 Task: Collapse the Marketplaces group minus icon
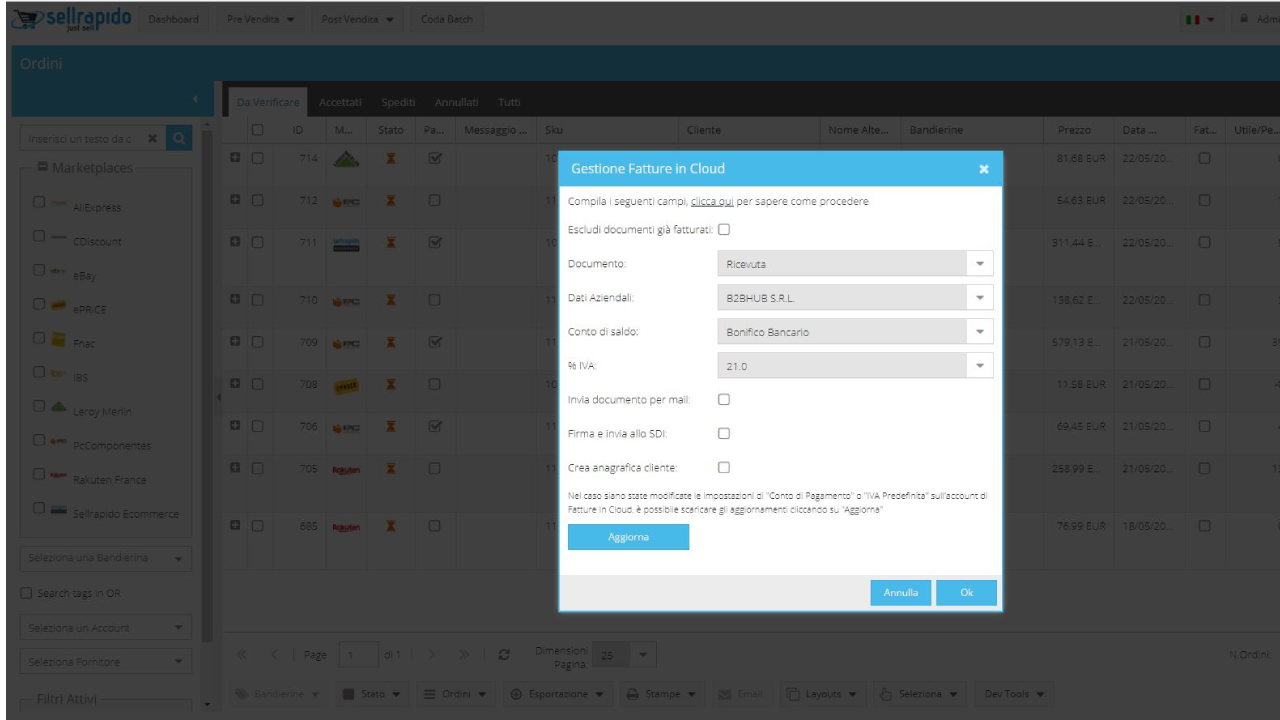pyautogui.click(x=44, y=167)
